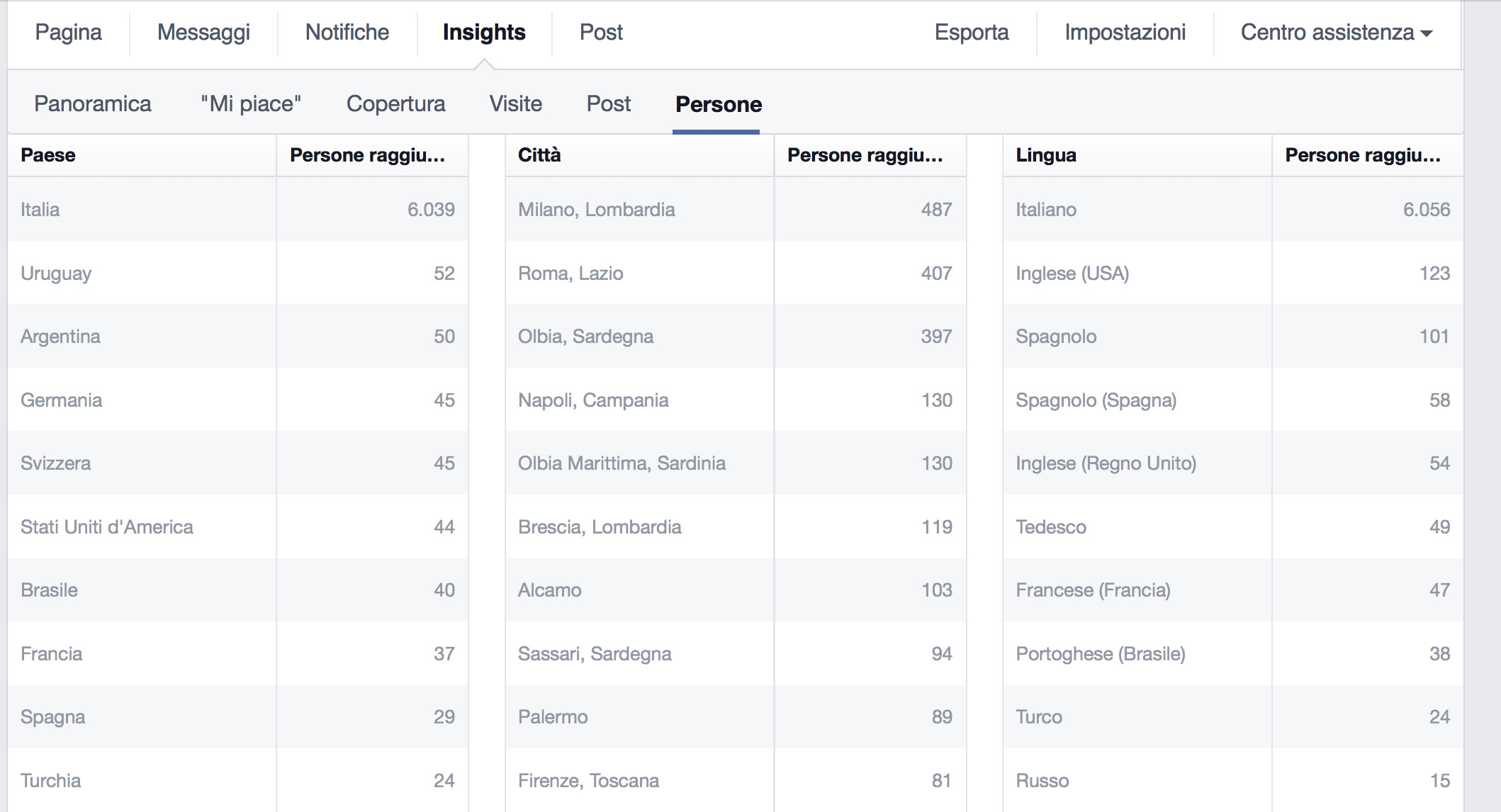Click the Lingua column header
The width and height of the screenshot is (1501, 812).
pos(1045,155)
